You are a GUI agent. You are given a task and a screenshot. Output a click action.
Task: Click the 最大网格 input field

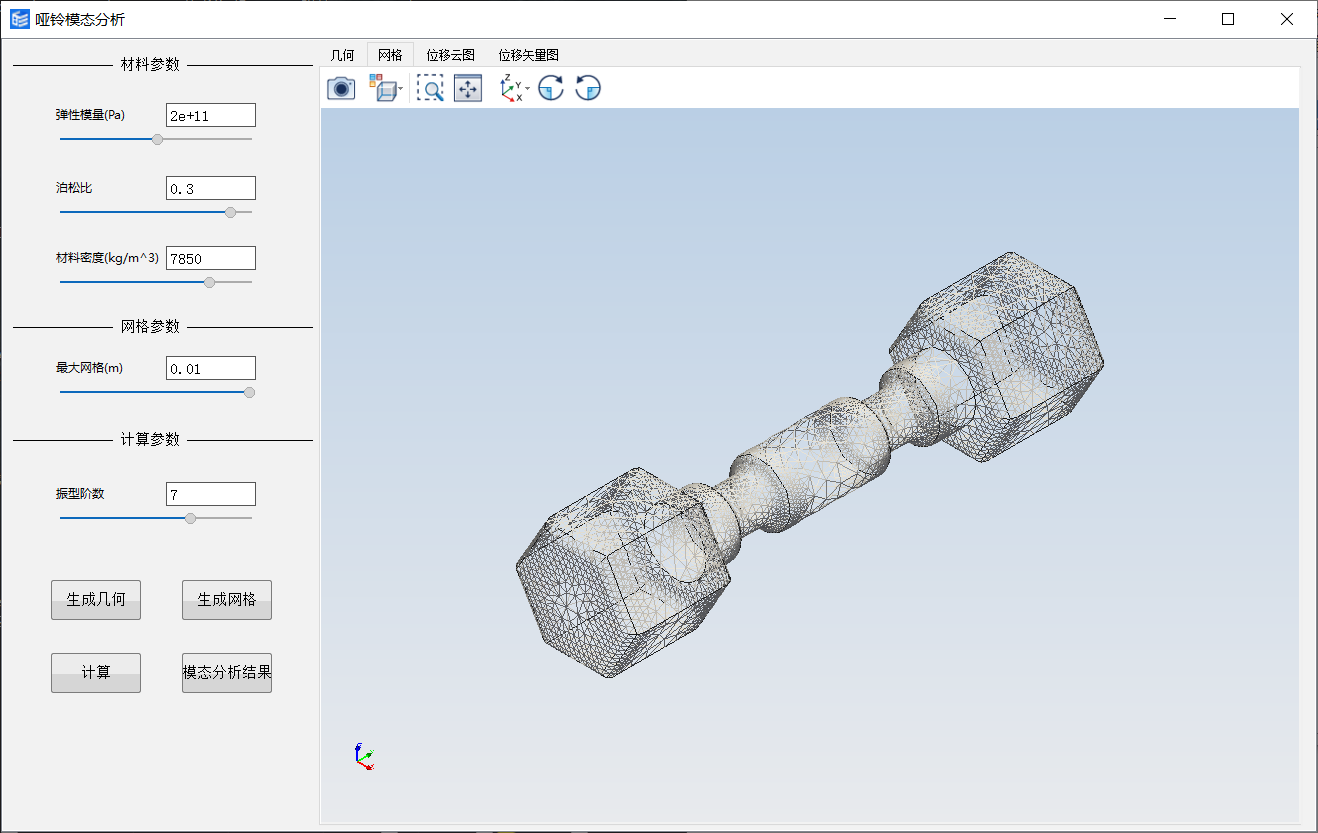coord(211,368)
